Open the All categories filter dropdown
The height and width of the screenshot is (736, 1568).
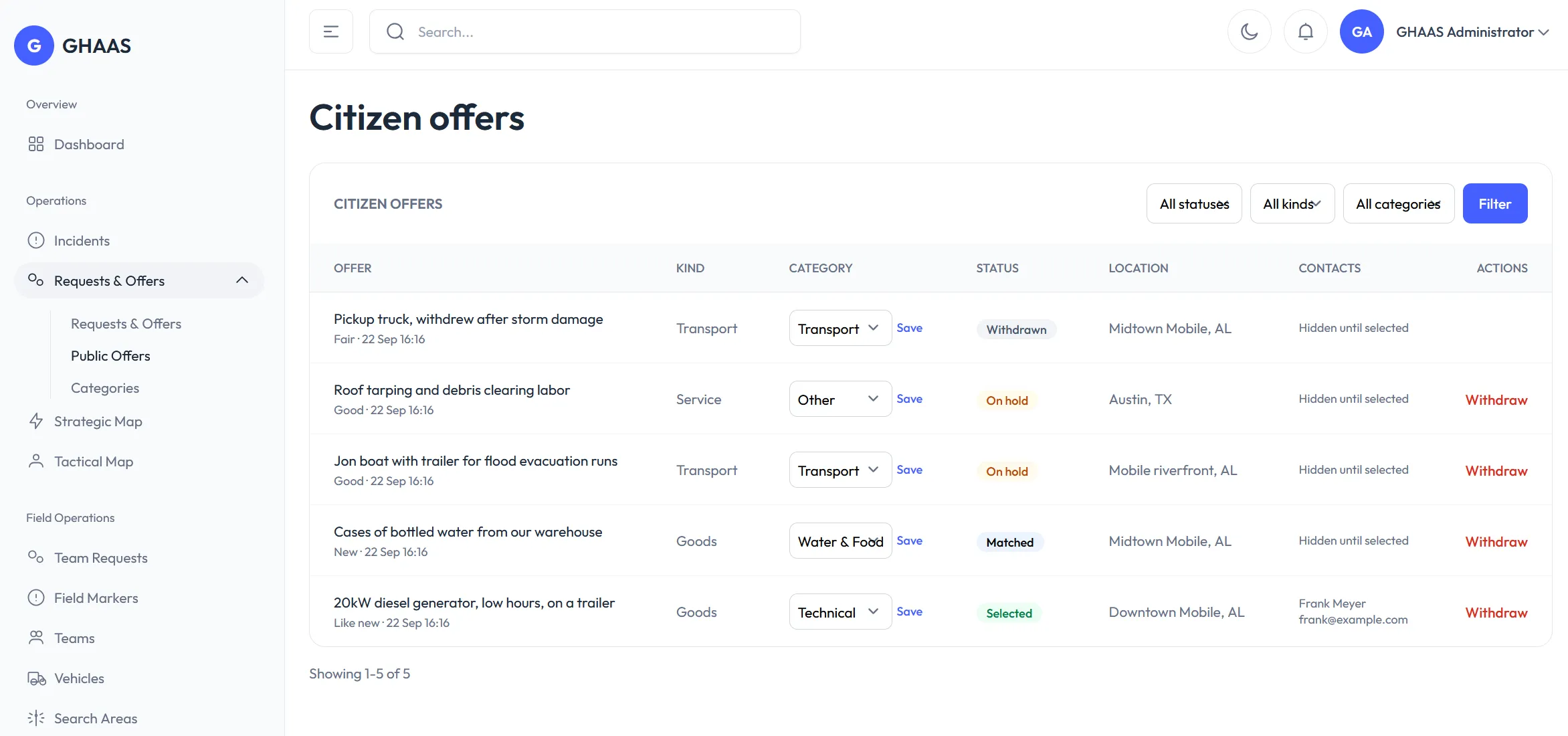point(1399,203)
